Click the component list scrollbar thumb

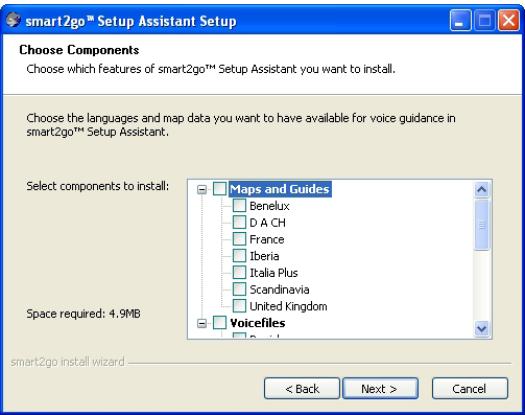click(x=481, y=224)
